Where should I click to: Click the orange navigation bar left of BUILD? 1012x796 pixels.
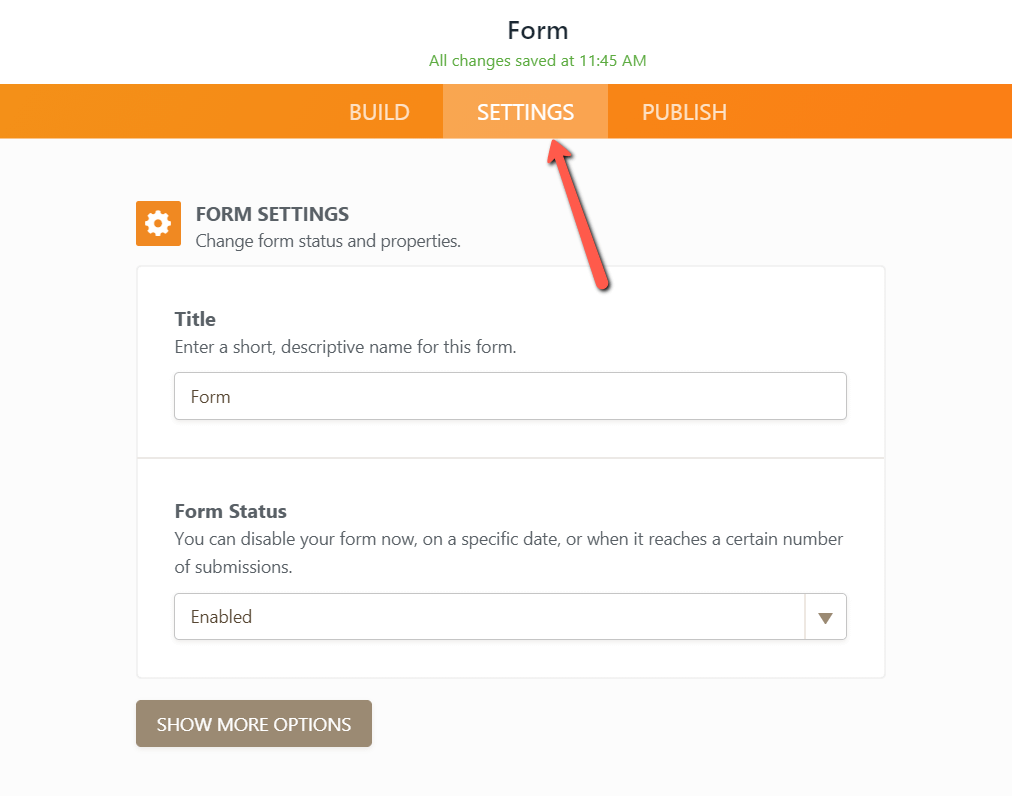coord(160,112)
